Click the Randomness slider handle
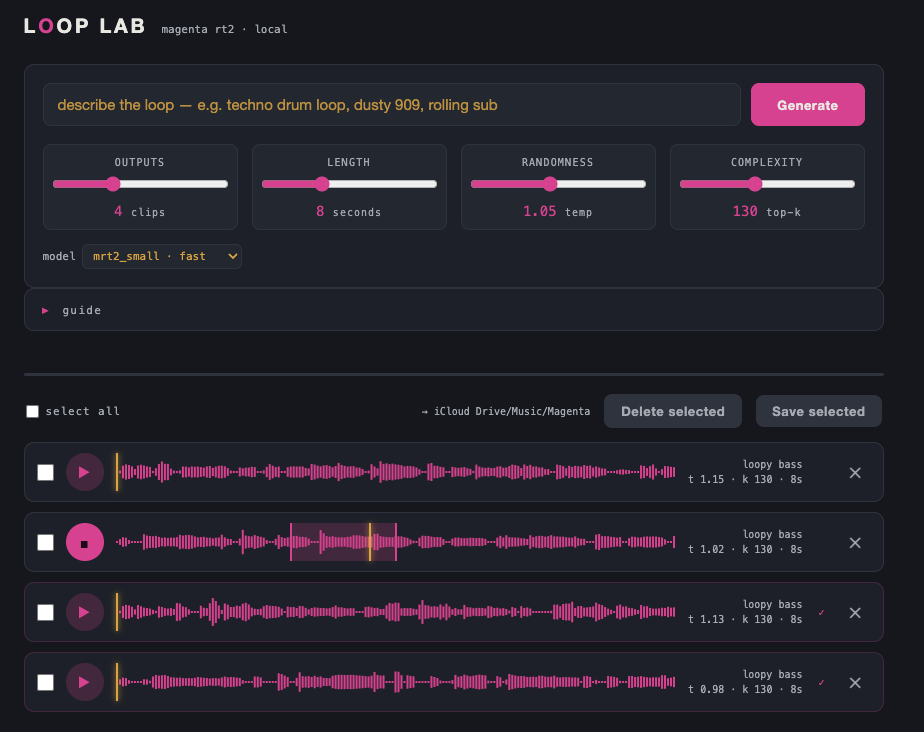924x732 pixels. click(550, 184)
